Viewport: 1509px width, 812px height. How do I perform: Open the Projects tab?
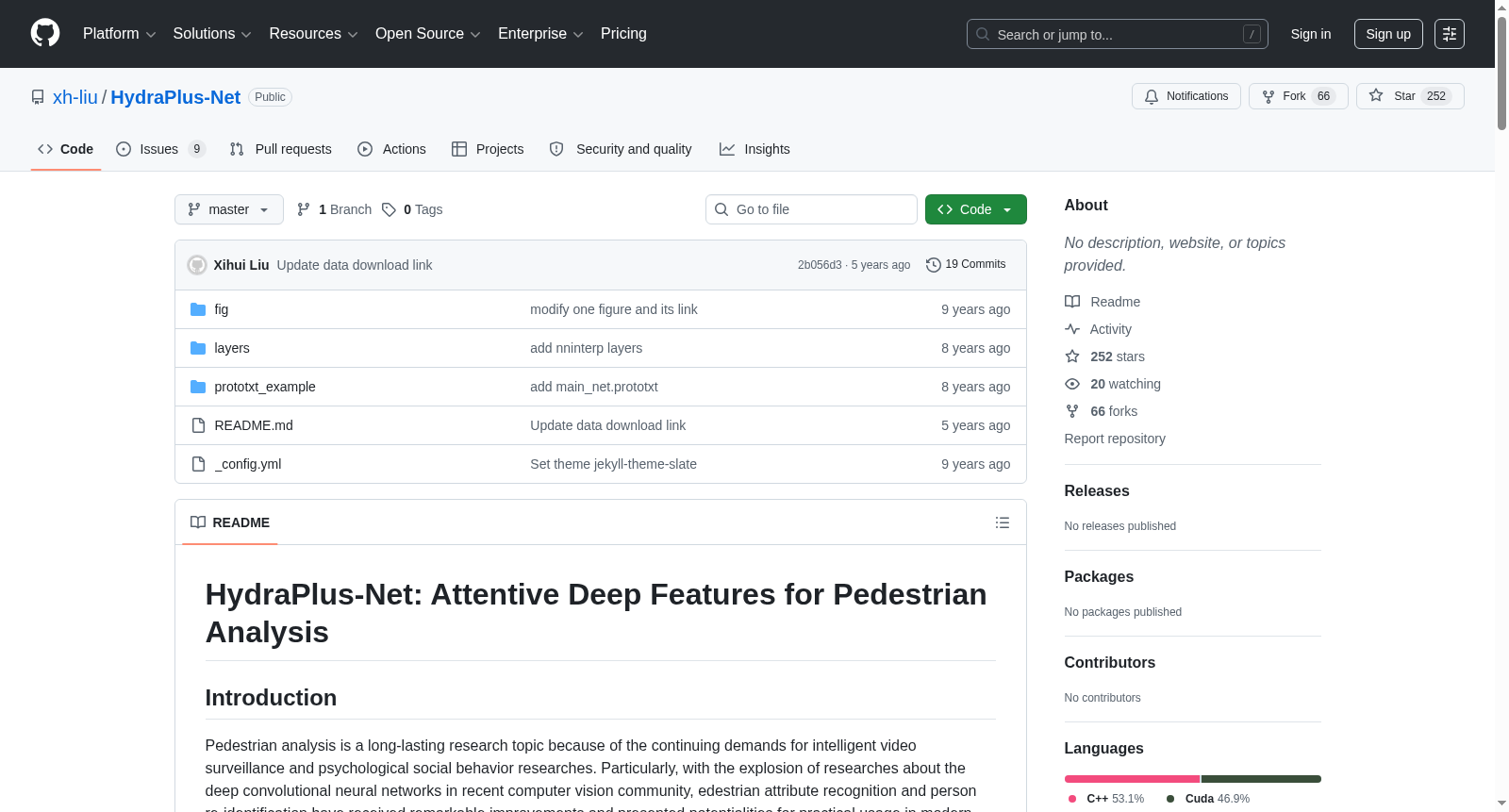pyautogui.click(x=488, y=149)
